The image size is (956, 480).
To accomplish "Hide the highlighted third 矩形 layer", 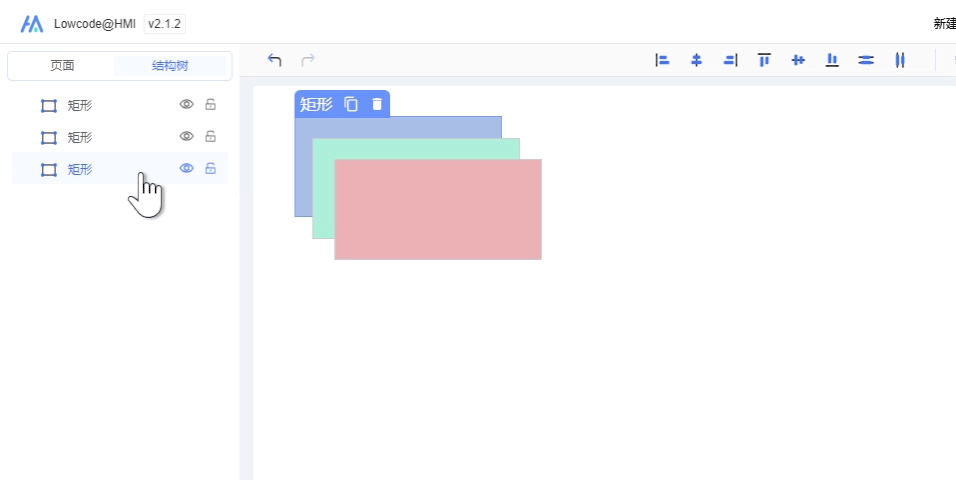I will 186,168.
